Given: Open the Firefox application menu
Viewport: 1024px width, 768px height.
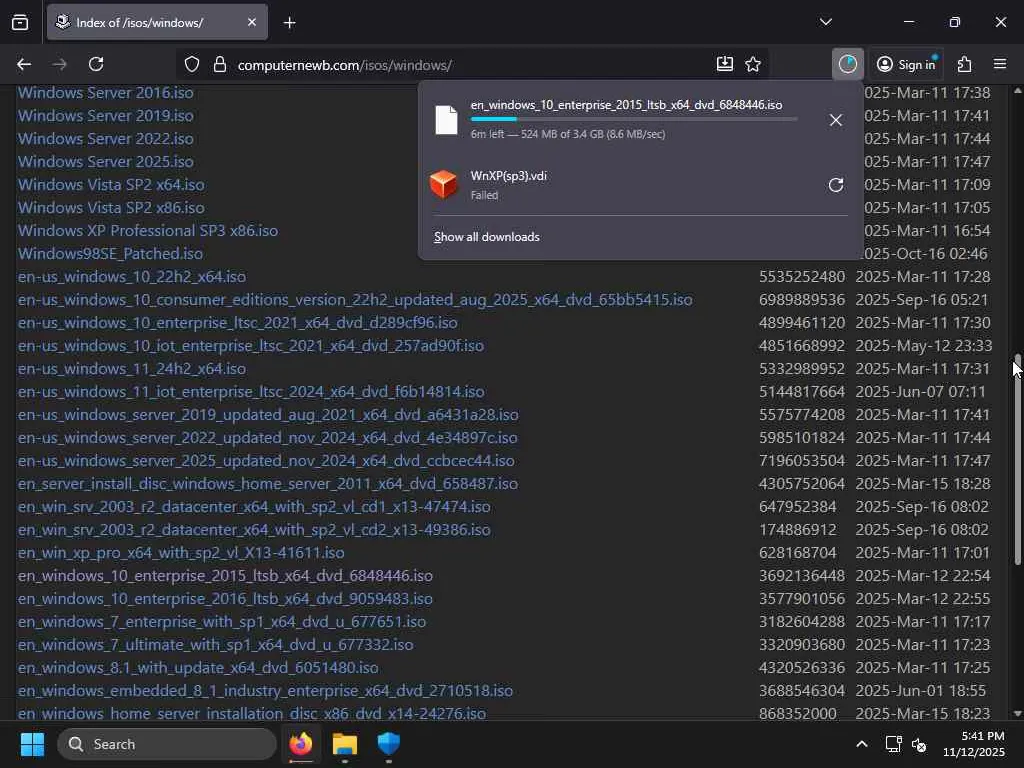Looking at the screenshot, I should point(1000,64).
